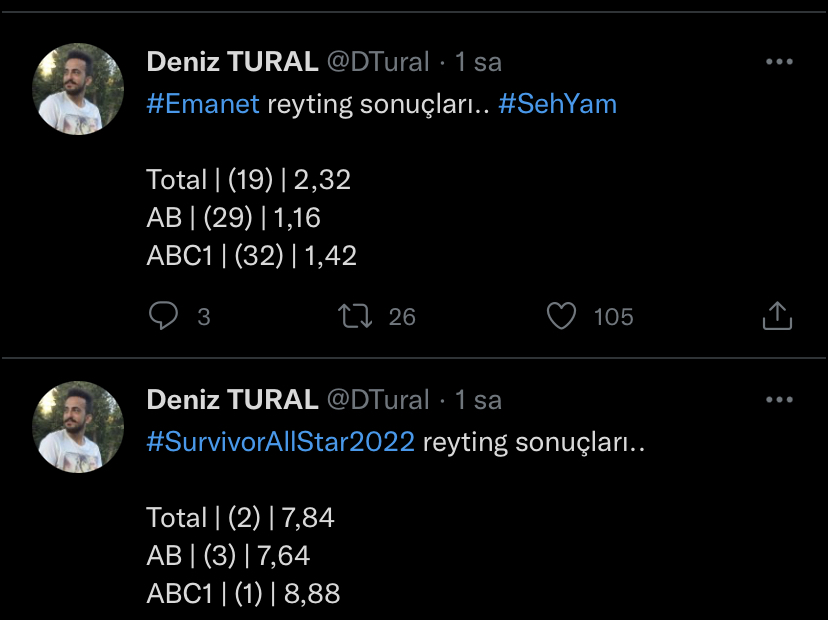Open more options on the #Emanet tweet
The image size is (828, 620).
click(x=778, y=62)
